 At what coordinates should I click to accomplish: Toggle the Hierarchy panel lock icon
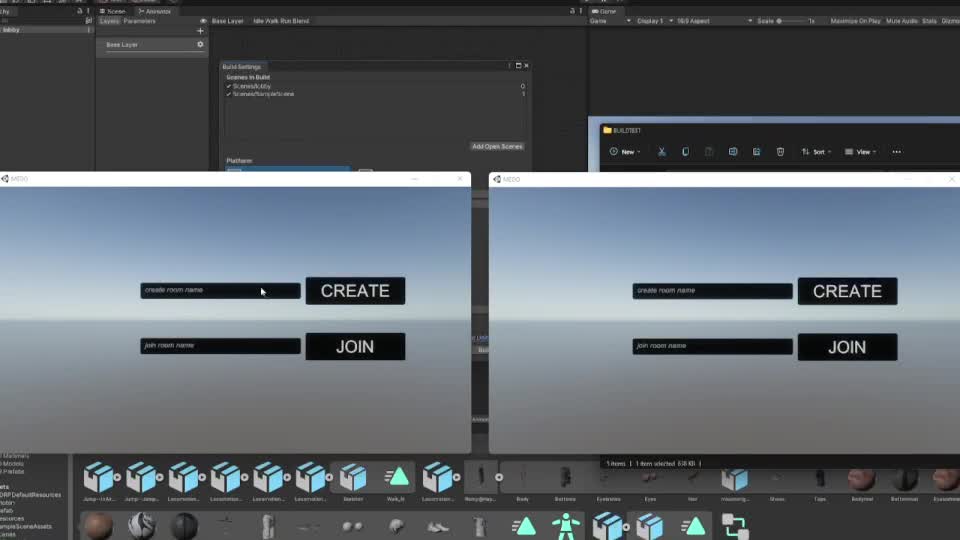80,11
